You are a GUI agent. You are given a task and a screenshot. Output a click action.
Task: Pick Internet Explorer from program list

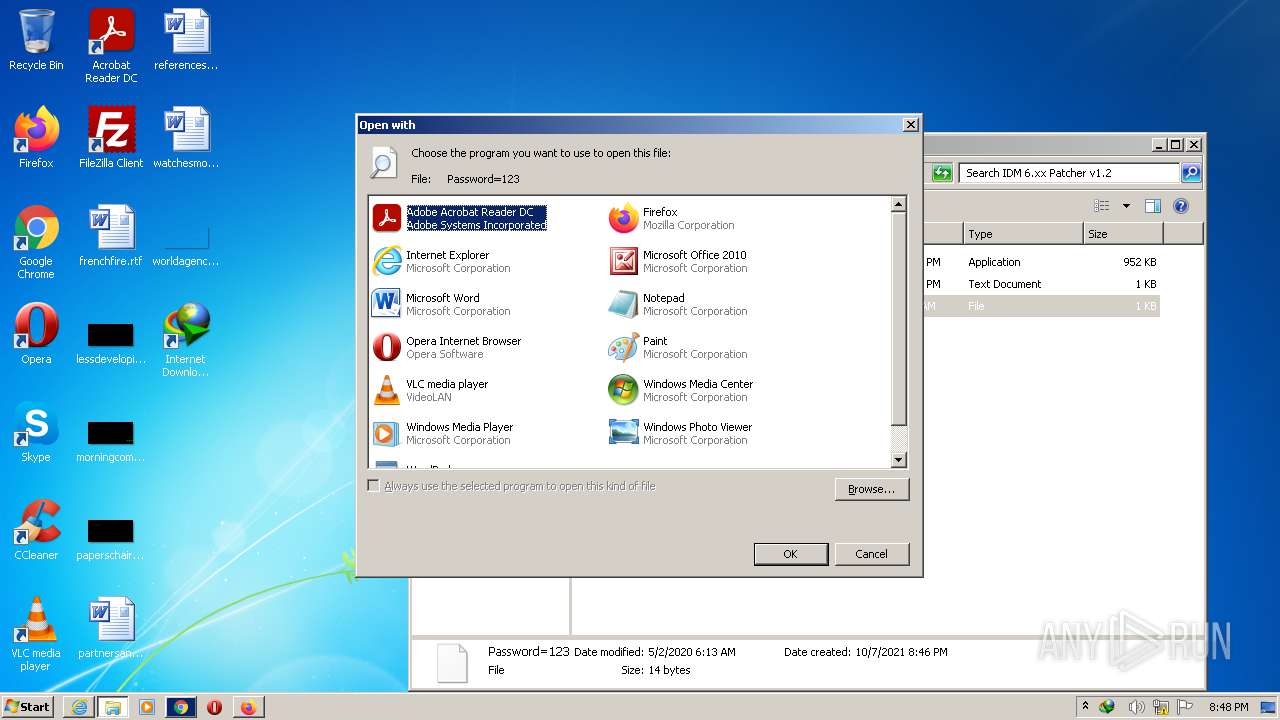pyautogui.click(x=441, y=261)
